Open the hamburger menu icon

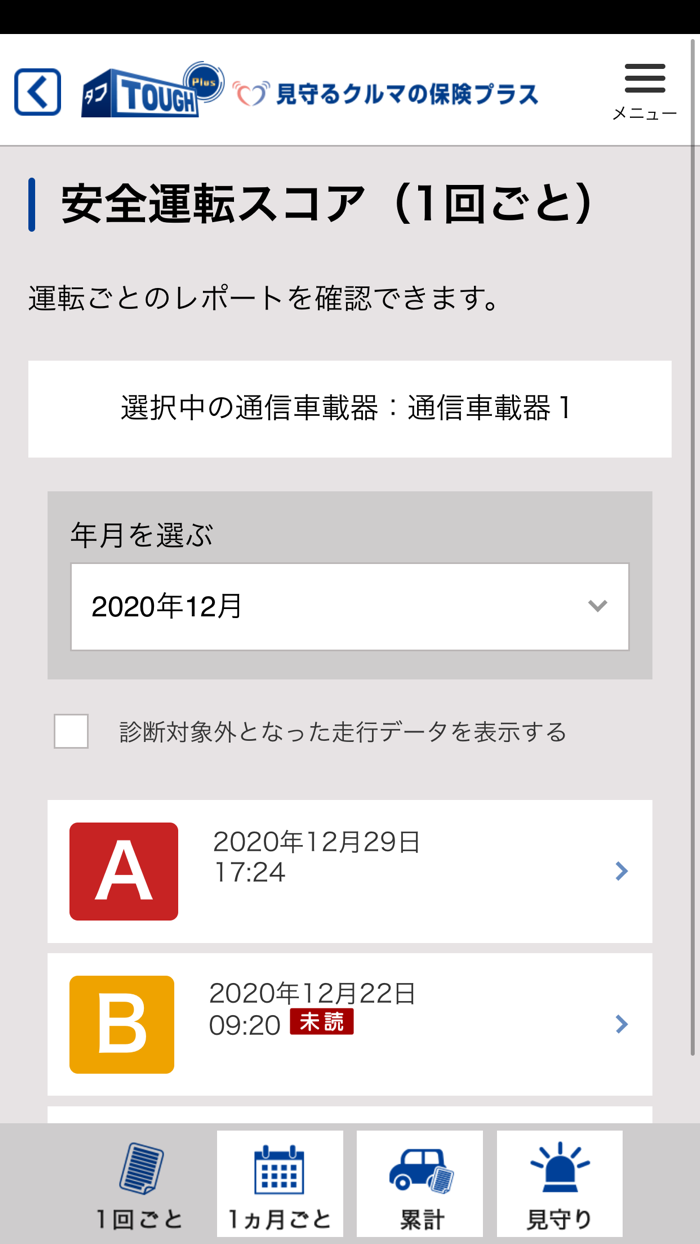[644, 76]
